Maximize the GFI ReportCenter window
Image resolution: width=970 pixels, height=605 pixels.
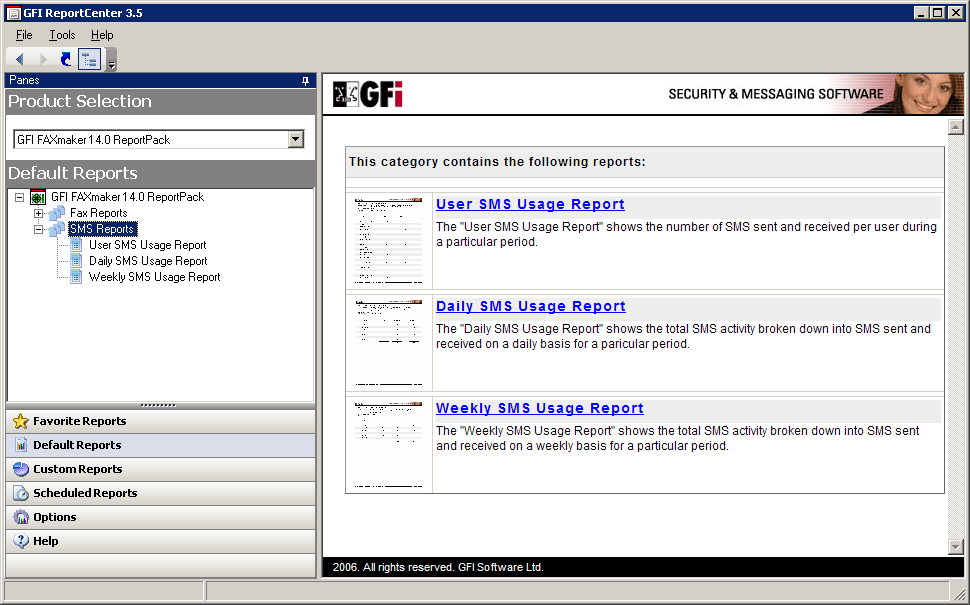(938, 12)
